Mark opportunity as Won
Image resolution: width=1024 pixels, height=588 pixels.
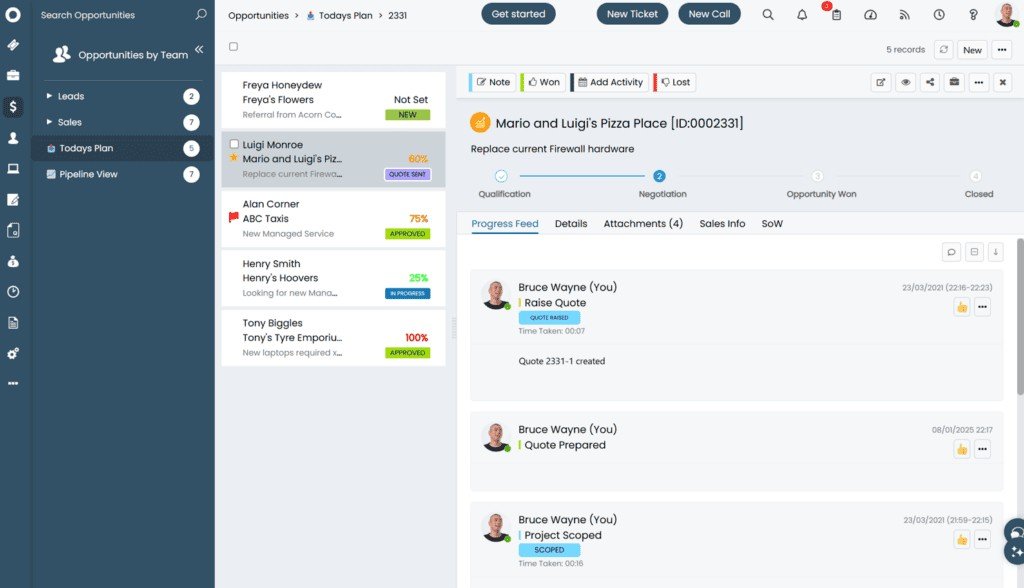click(543, 82)
